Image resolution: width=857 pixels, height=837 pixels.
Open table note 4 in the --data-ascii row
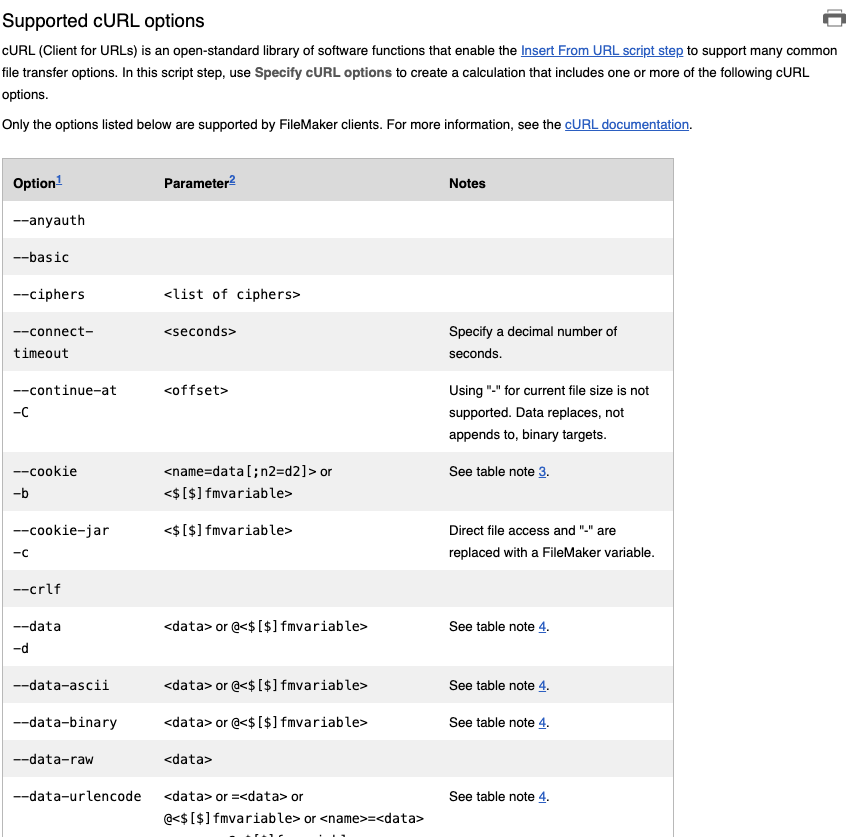pos(542,686)
